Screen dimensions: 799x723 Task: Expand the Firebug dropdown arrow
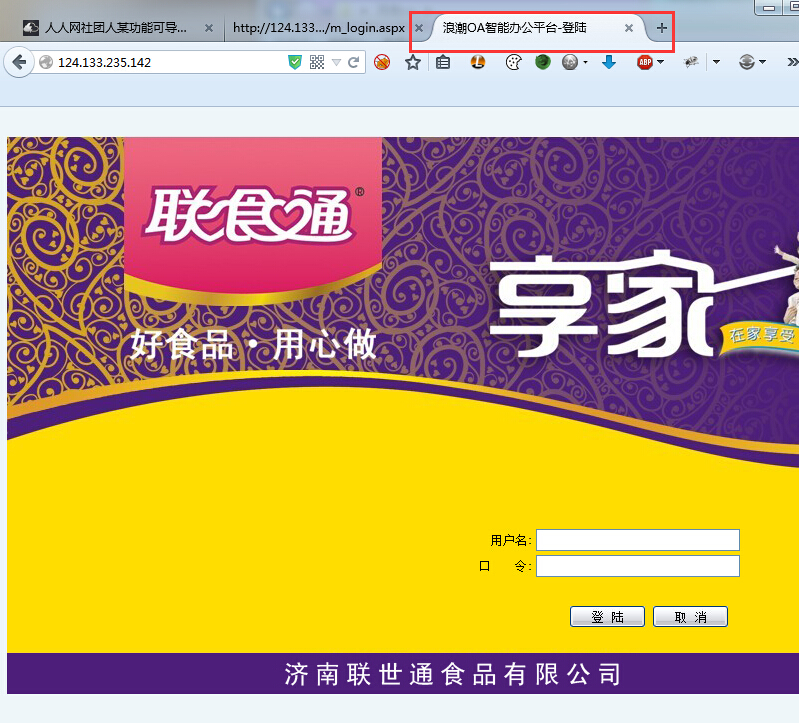(x=716, y=62)
